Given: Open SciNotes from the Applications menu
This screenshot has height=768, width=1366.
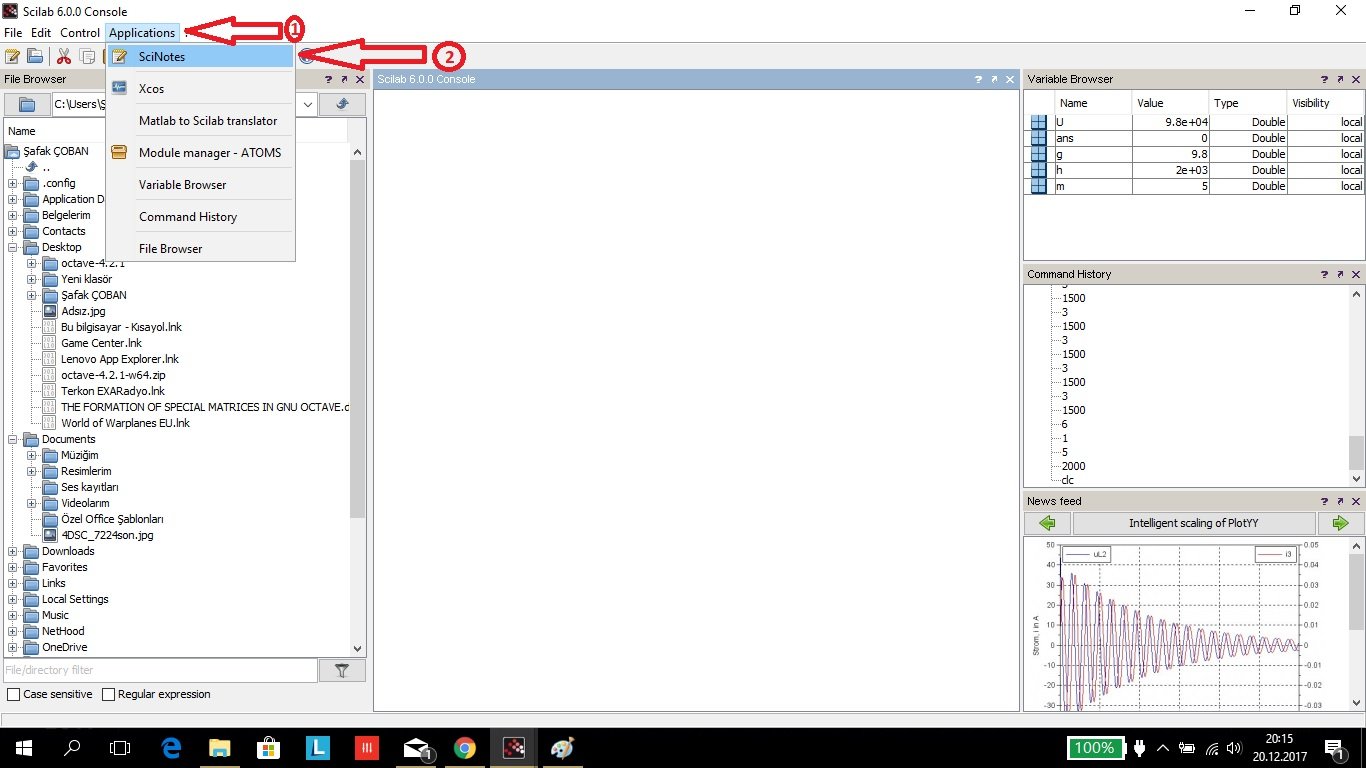Looking at the screenshot, I should coord(200,57).
